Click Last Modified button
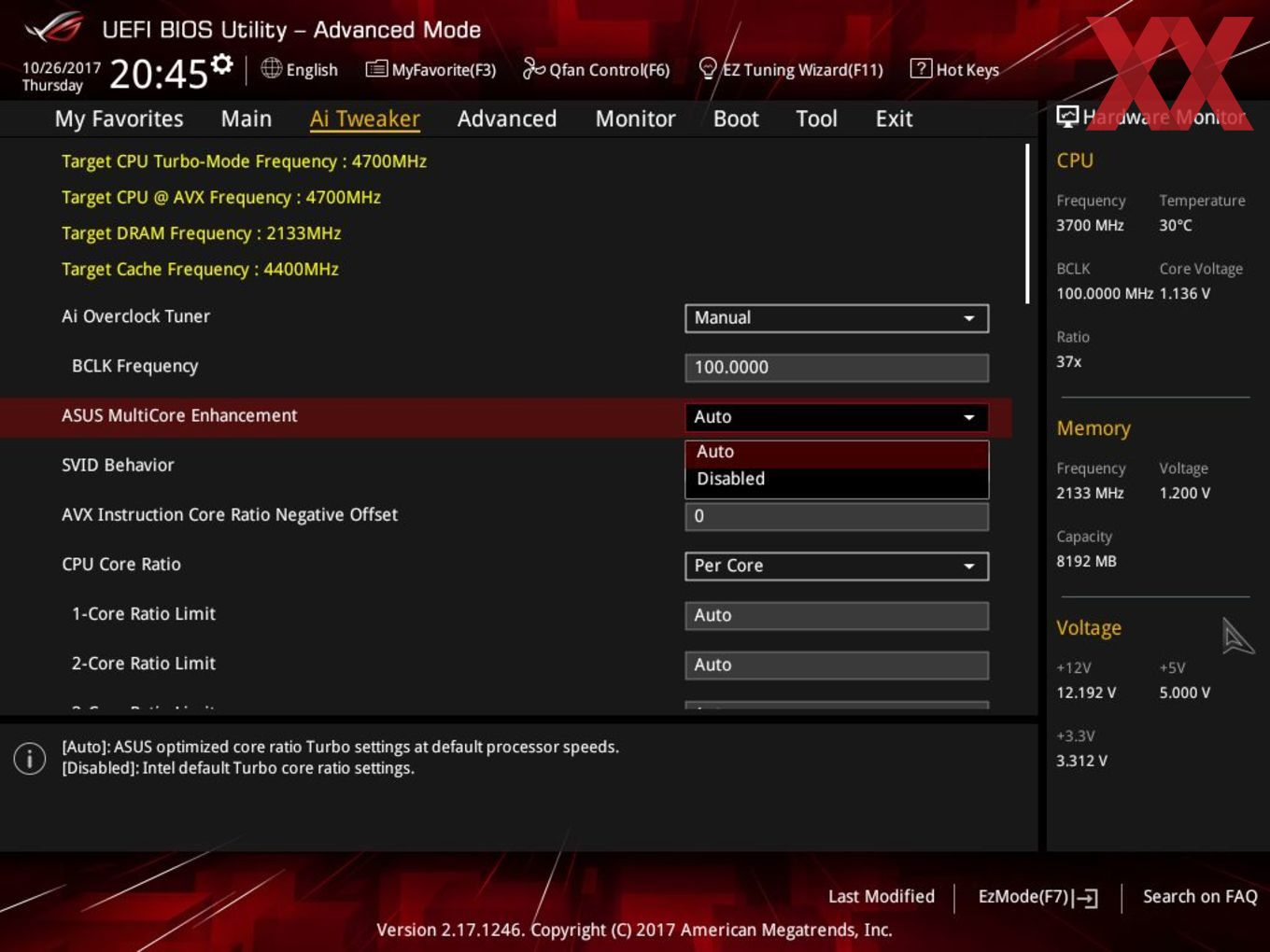This screenshot has height=952, width=1270. 882,897
